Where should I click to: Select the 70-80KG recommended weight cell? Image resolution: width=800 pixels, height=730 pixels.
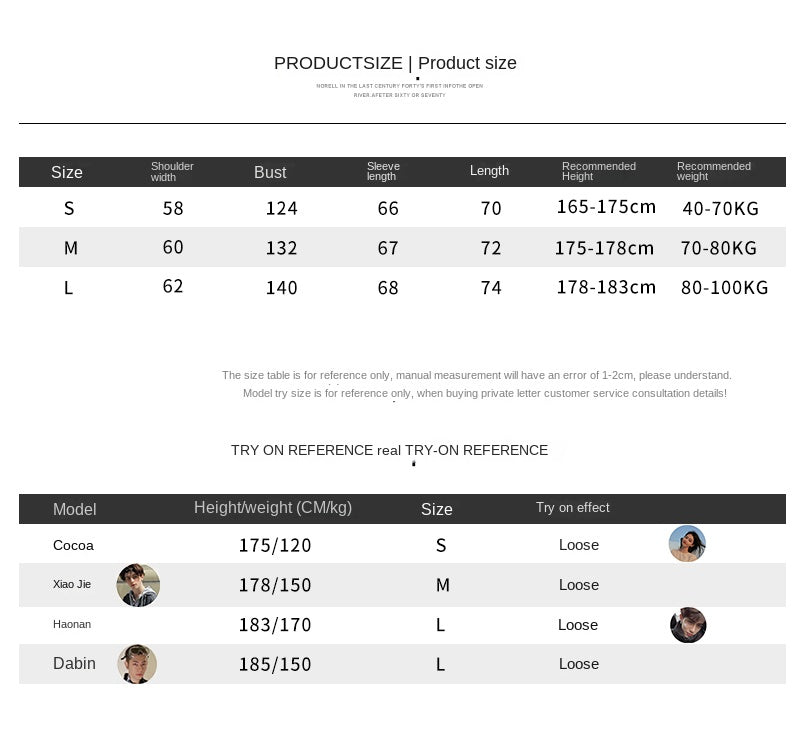pyautogui.click(x=718, y=248)
